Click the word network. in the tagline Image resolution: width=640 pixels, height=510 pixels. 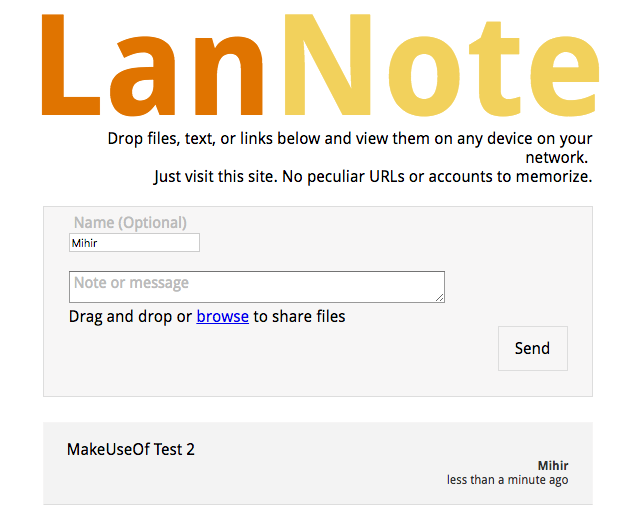coord(556,157)
